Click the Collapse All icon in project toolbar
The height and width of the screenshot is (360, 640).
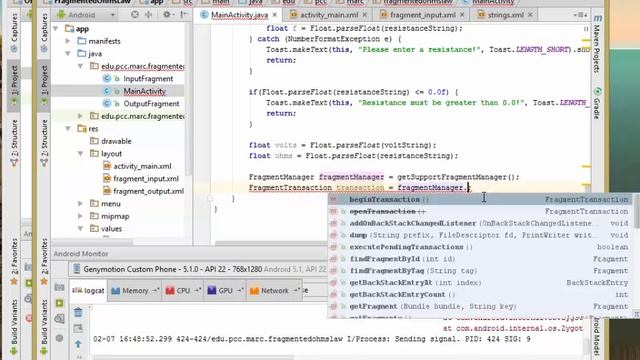click(x=149, y=15)
